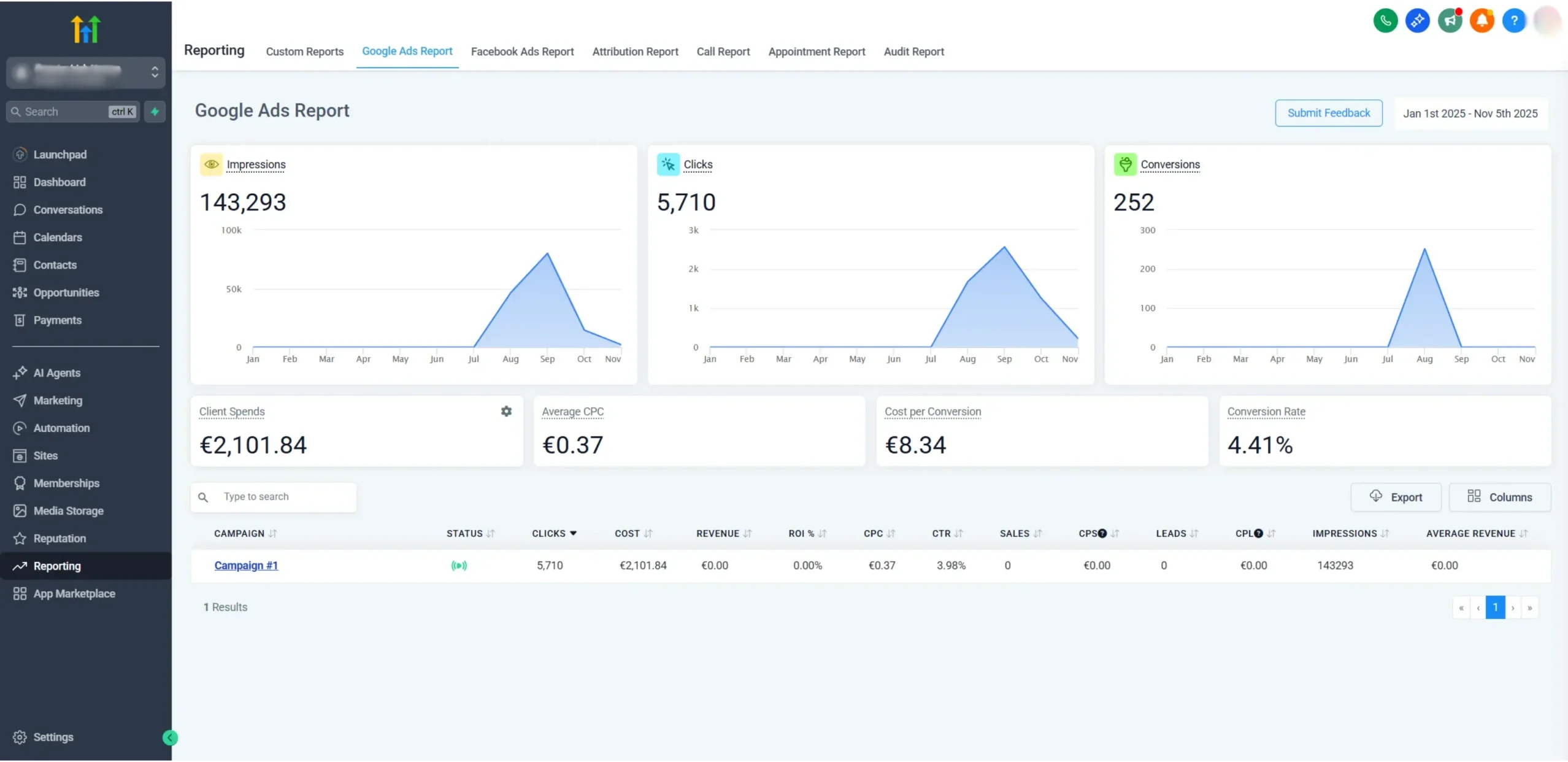This screenshot has height=762, width=1568.
Task: Switch to Facebook Ads Report tab
Action: point(522,52)
